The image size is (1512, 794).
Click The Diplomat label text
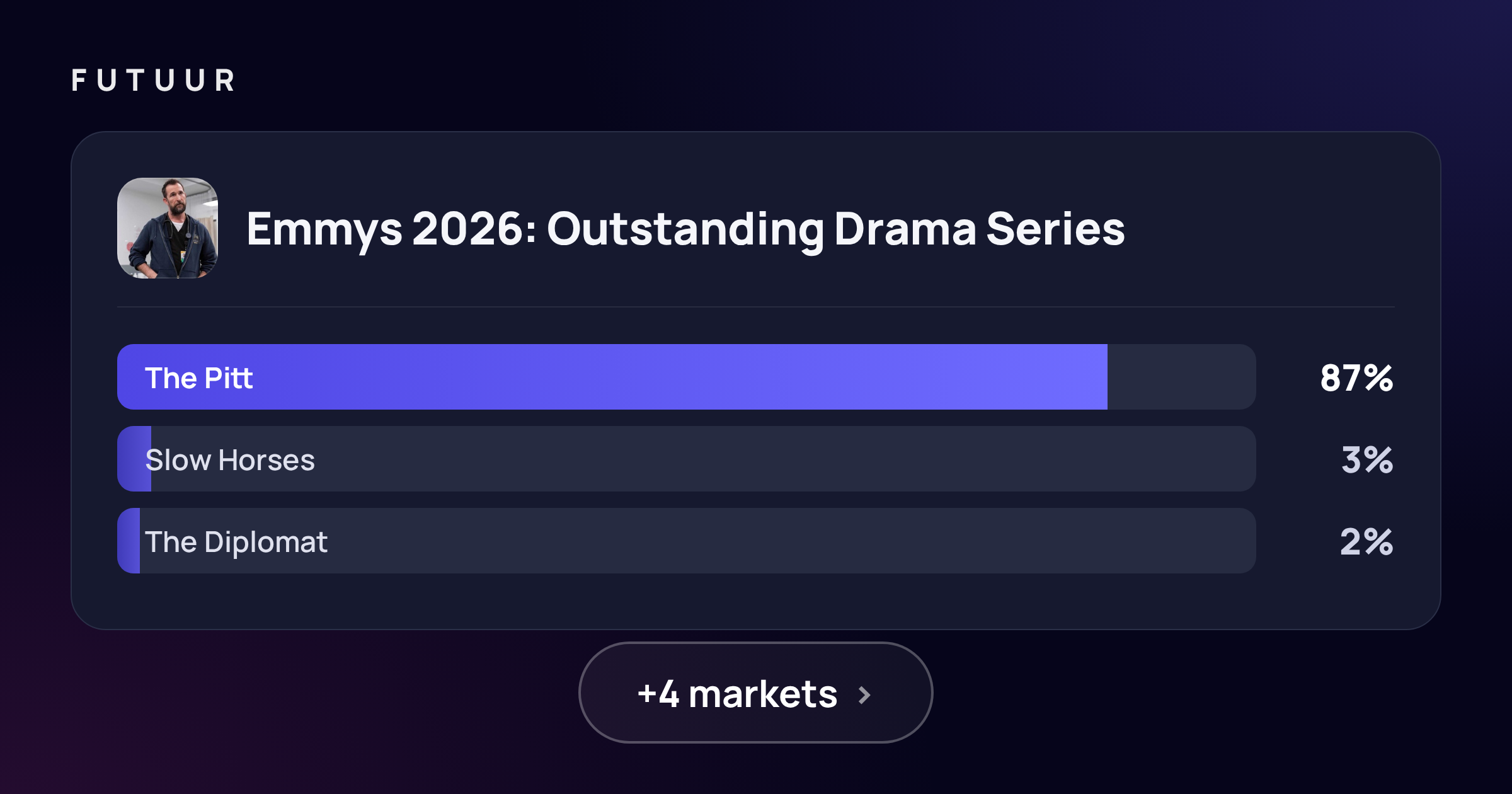236,543
